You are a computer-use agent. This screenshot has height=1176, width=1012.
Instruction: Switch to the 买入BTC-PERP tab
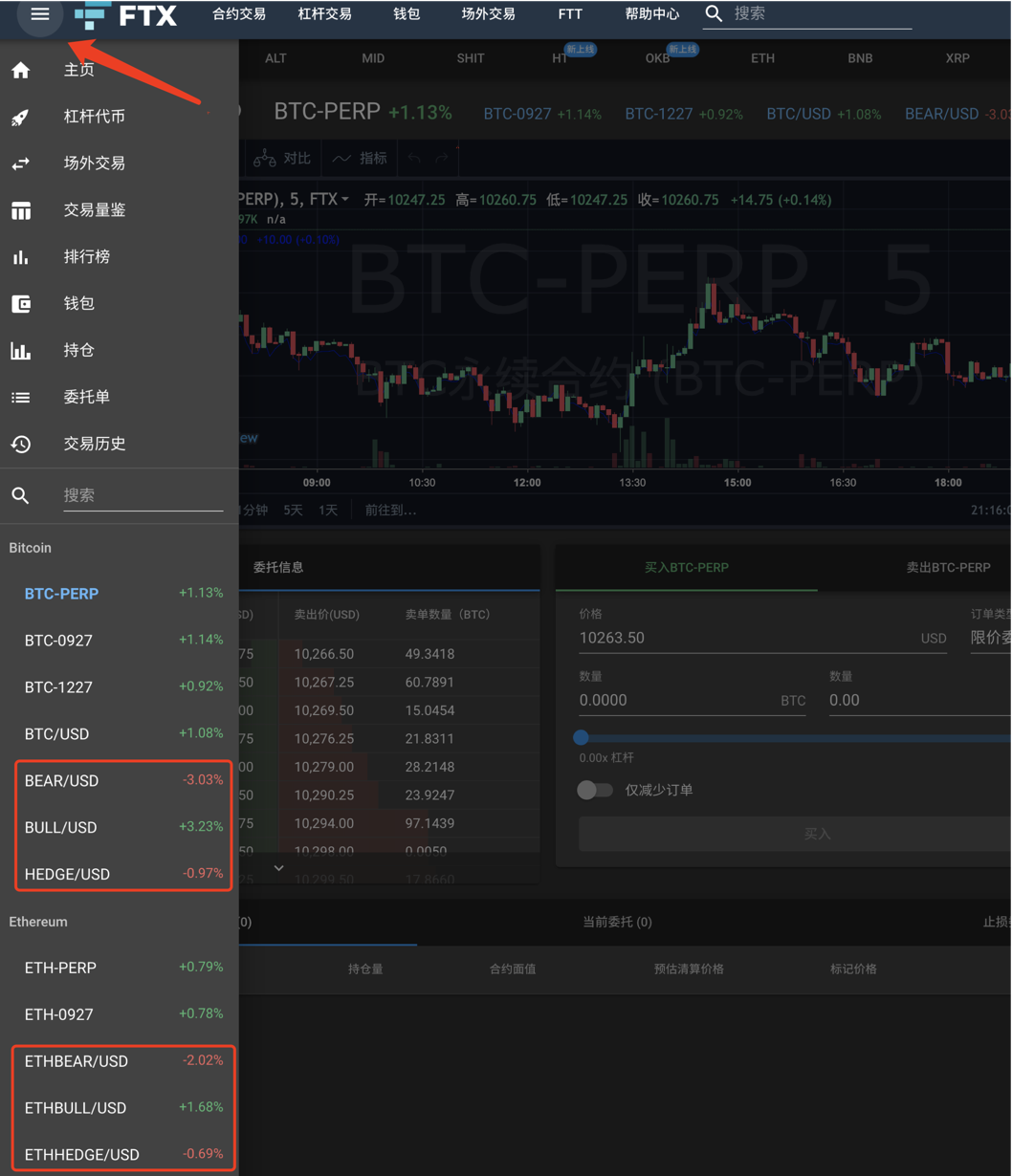(687, 568)
